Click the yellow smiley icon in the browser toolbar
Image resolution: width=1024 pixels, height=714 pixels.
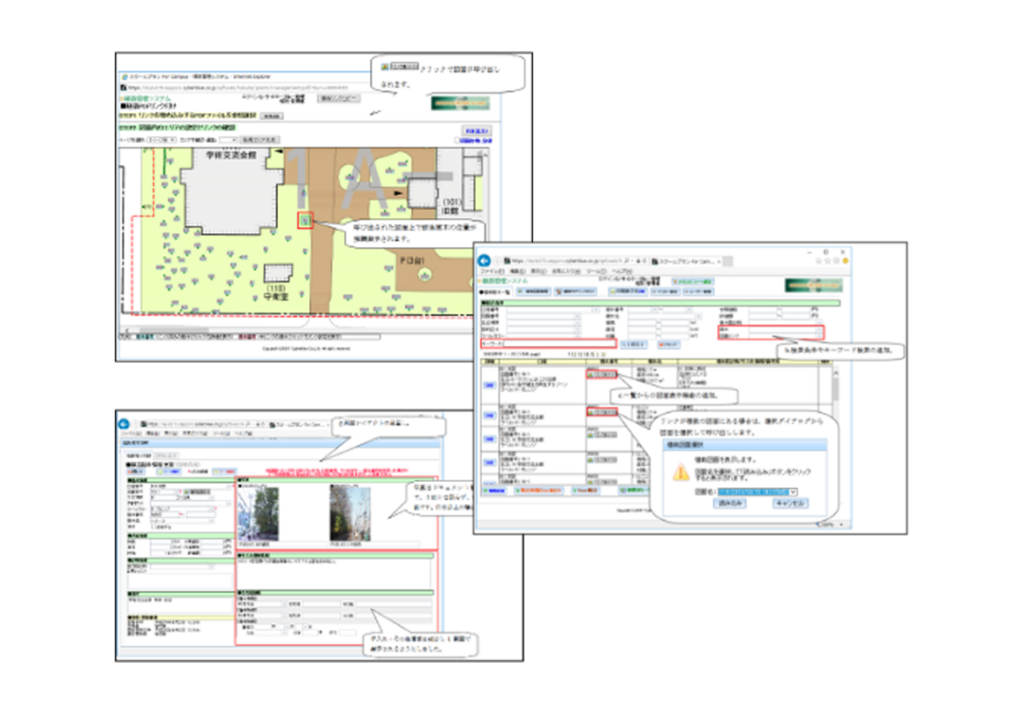click(x=844, y=261)
